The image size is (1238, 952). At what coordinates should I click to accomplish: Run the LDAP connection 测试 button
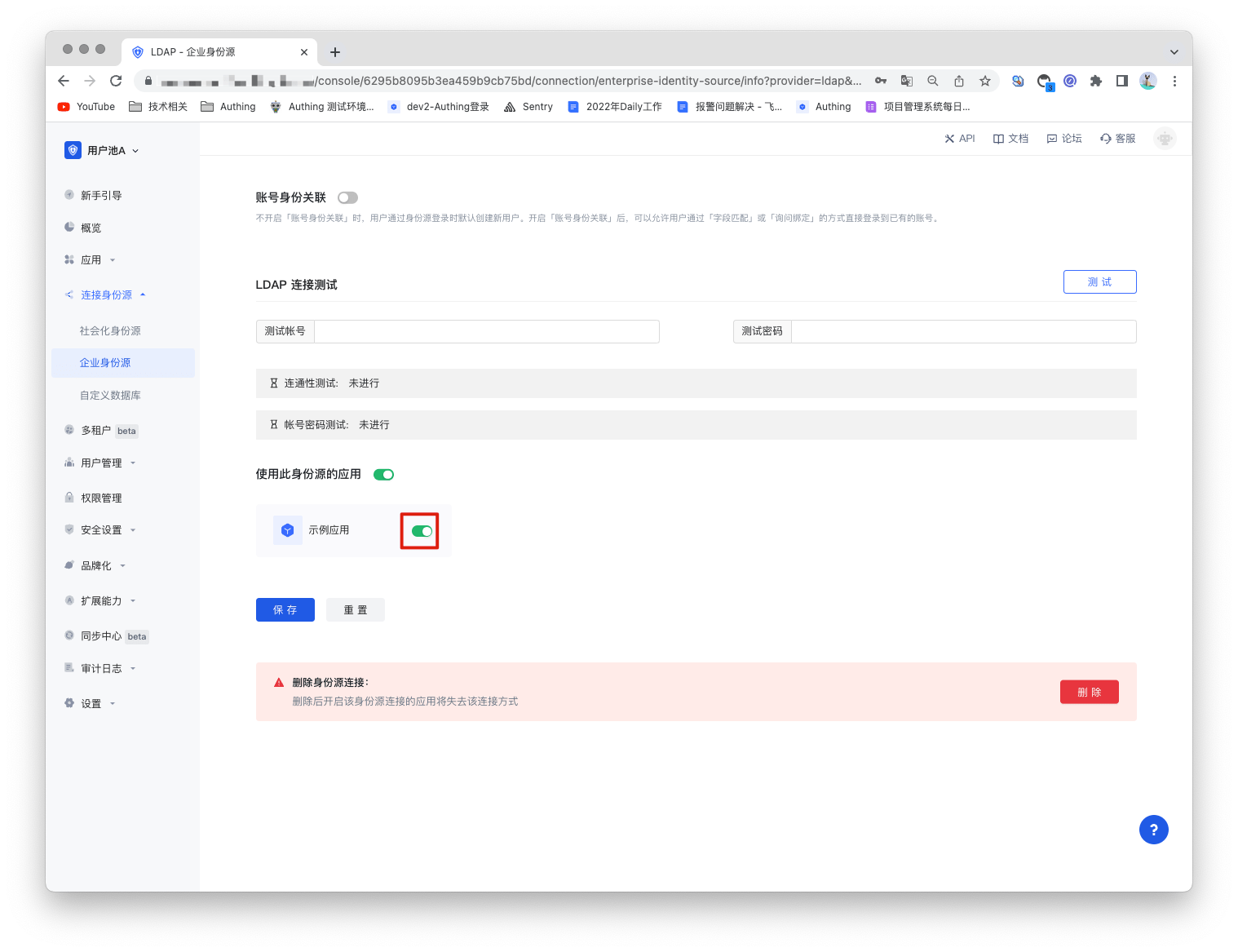1099,281
